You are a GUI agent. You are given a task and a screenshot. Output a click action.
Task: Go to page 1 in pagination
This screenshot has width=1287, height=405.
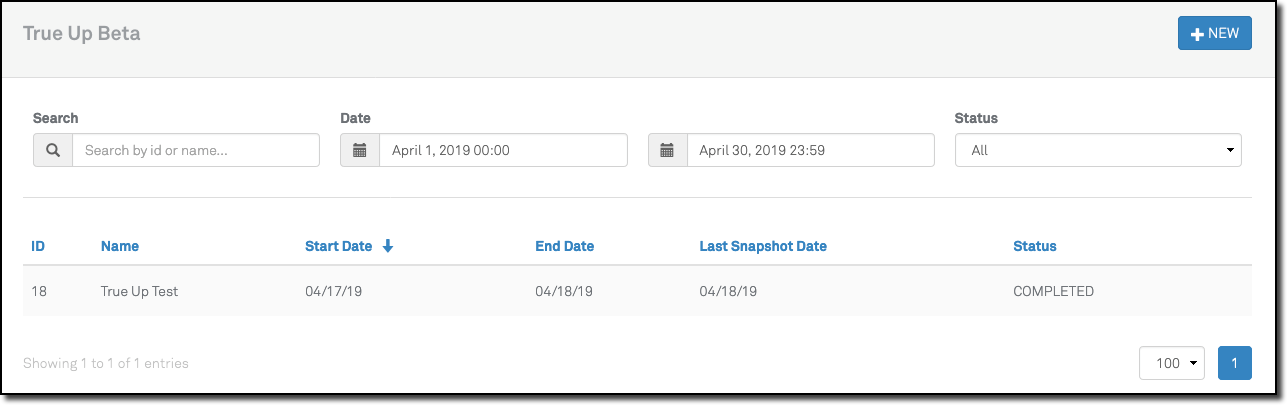1234,363
